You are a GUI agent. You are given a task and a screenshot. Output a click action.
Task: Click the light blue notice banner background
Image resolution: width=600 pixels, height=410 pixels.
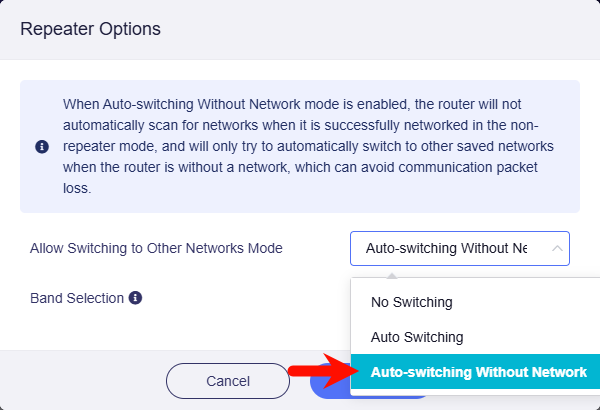pos(300,146)
